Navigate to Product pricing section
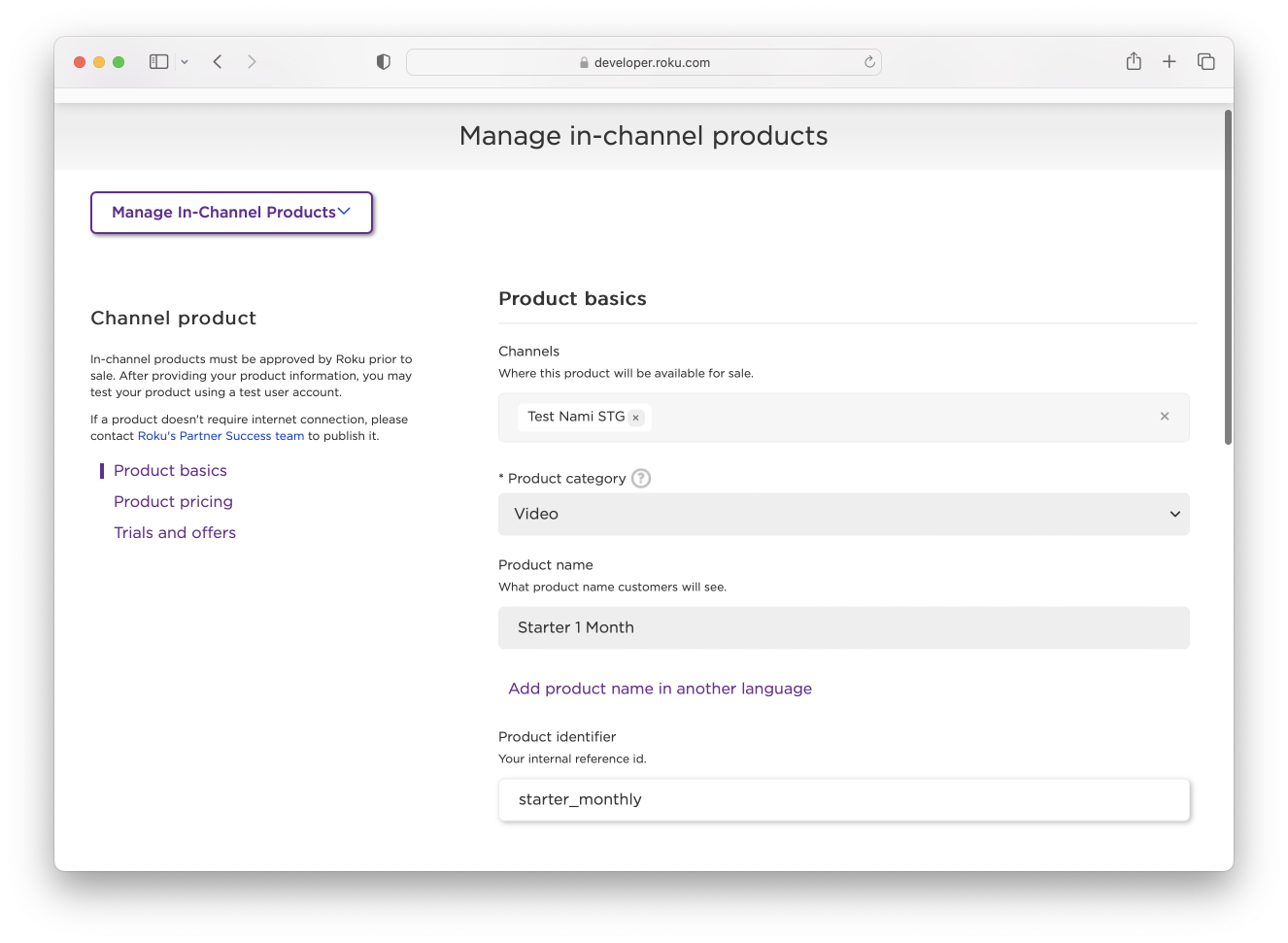Viewport: 1288px width, 943px height. coord(173,502)
